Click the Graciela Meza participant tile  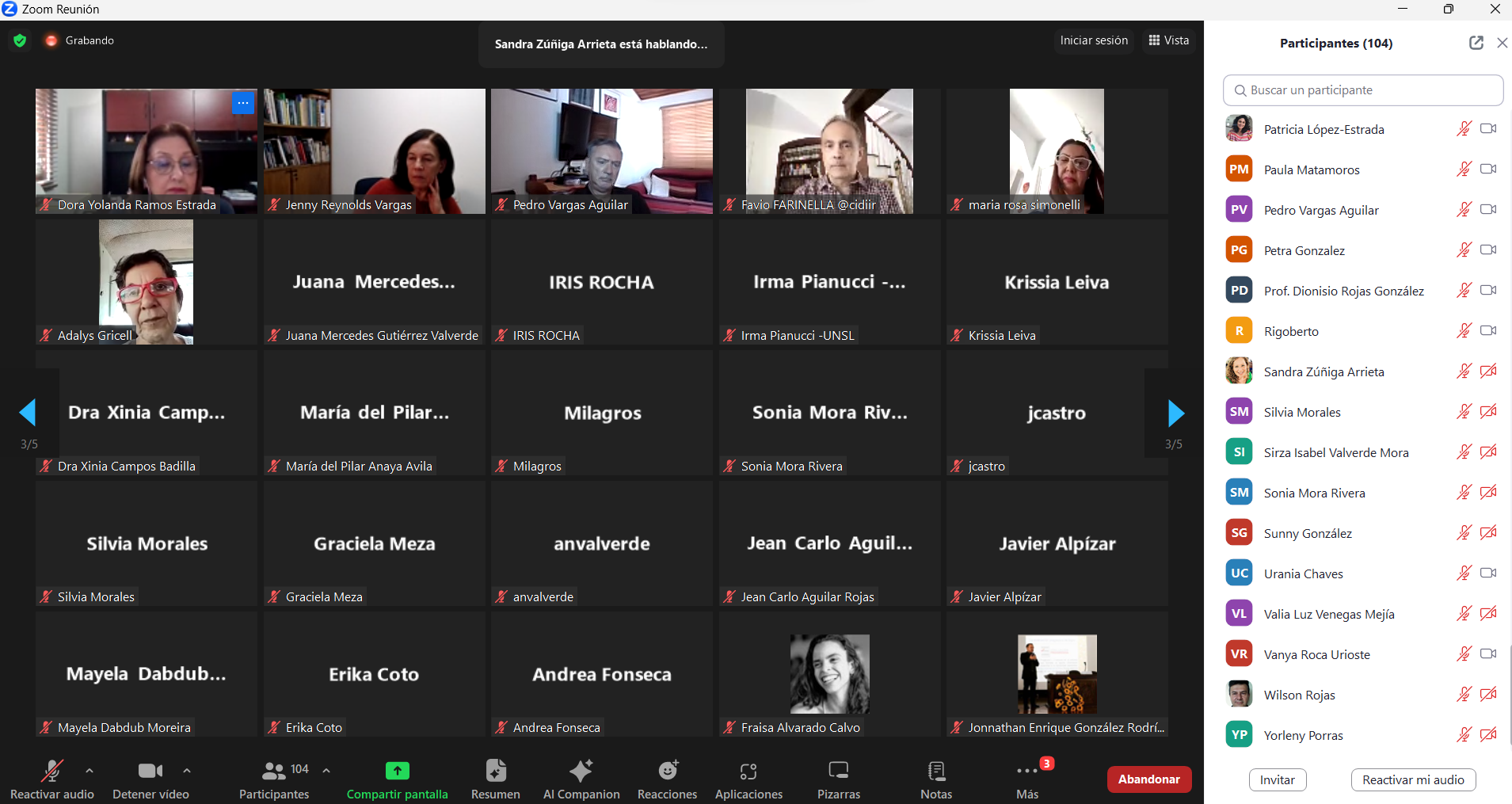374,543
